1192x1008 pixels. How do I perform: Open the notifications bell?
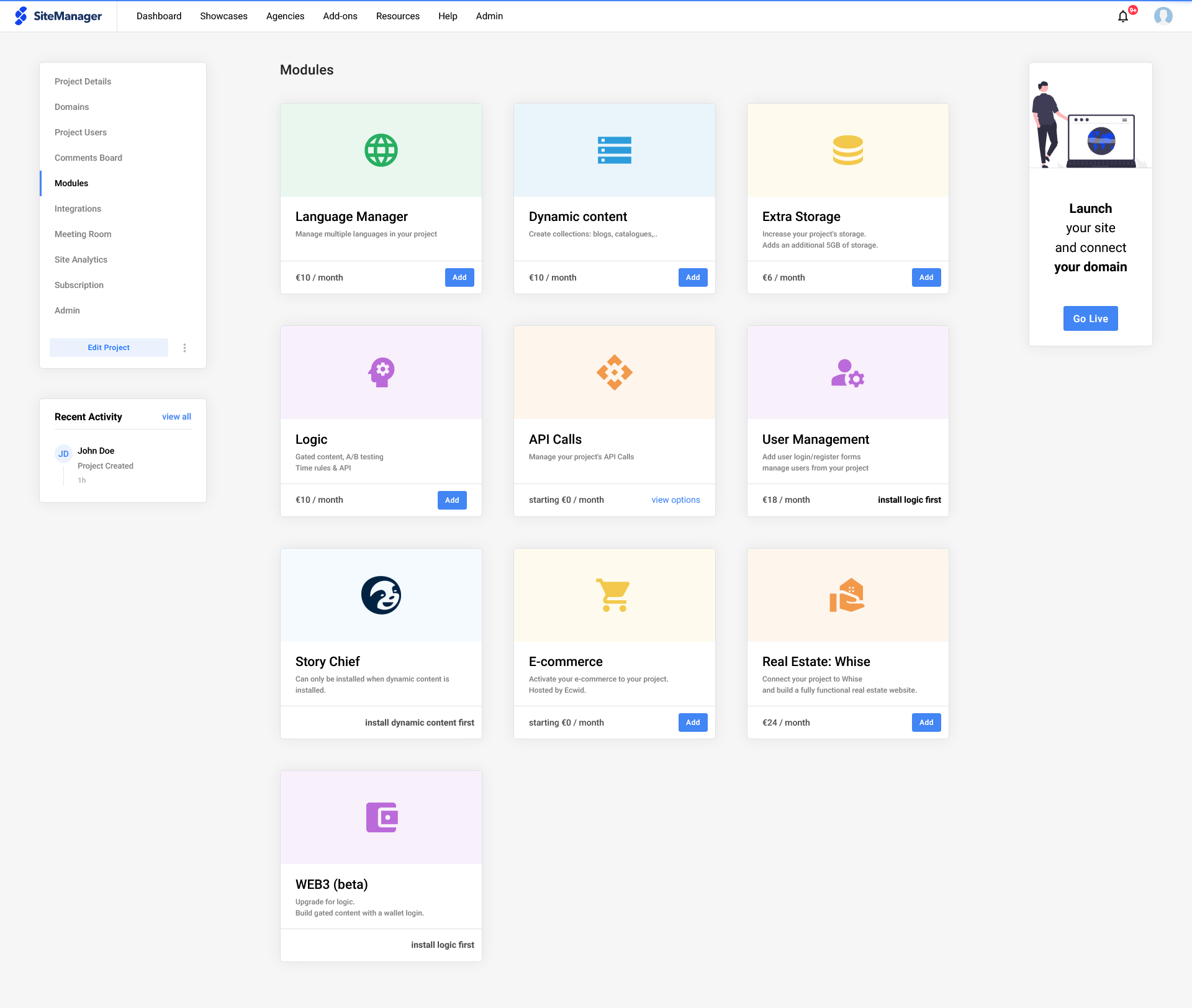pos(1123,16)
